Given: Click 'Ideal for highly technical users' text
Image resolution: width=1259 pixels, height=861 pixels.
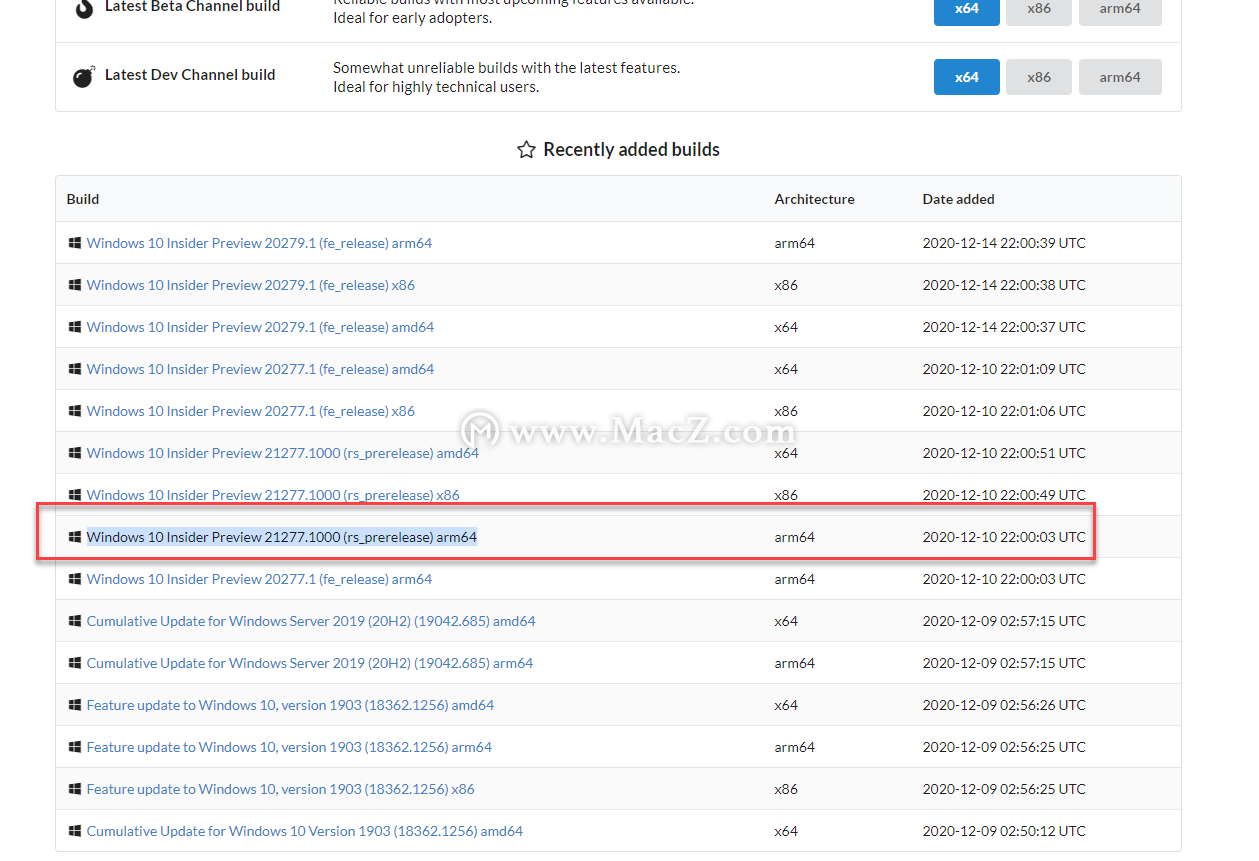Looking at the screenshot, I should tap(436, 87).
